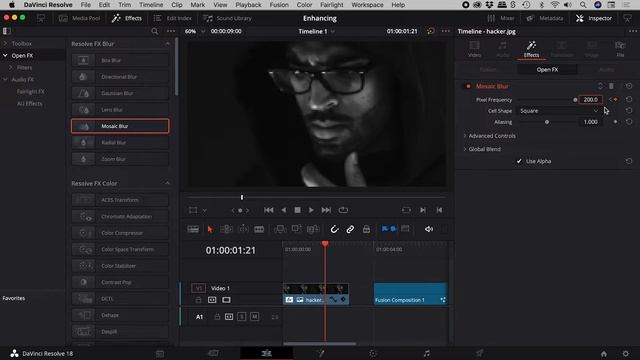Image resolution: width=640 pixels, height=360 pixels.
Task: Open the Deliver page rocket icon
Action: [x=480, y=353]
